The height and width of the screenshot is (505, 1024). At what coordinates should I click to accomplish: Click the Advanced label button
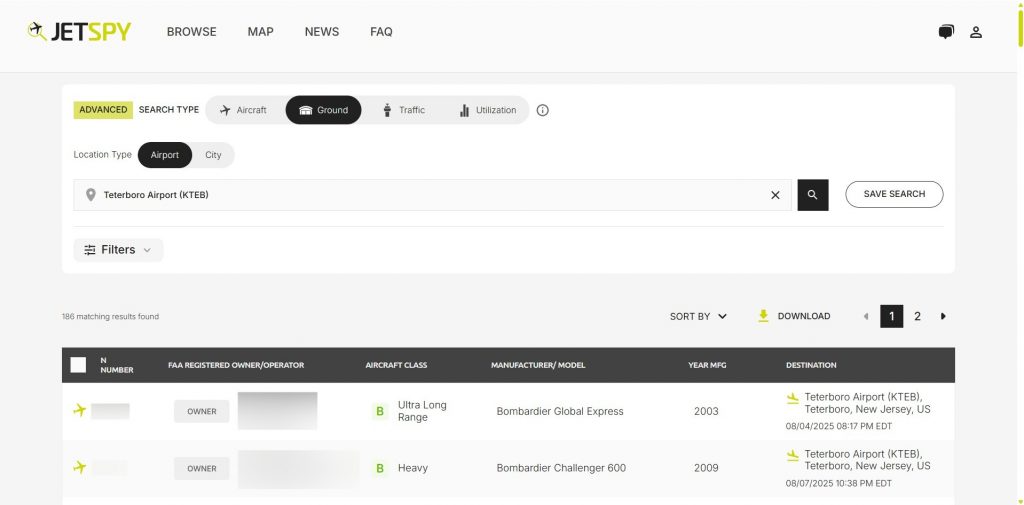(x=103, y=110)
